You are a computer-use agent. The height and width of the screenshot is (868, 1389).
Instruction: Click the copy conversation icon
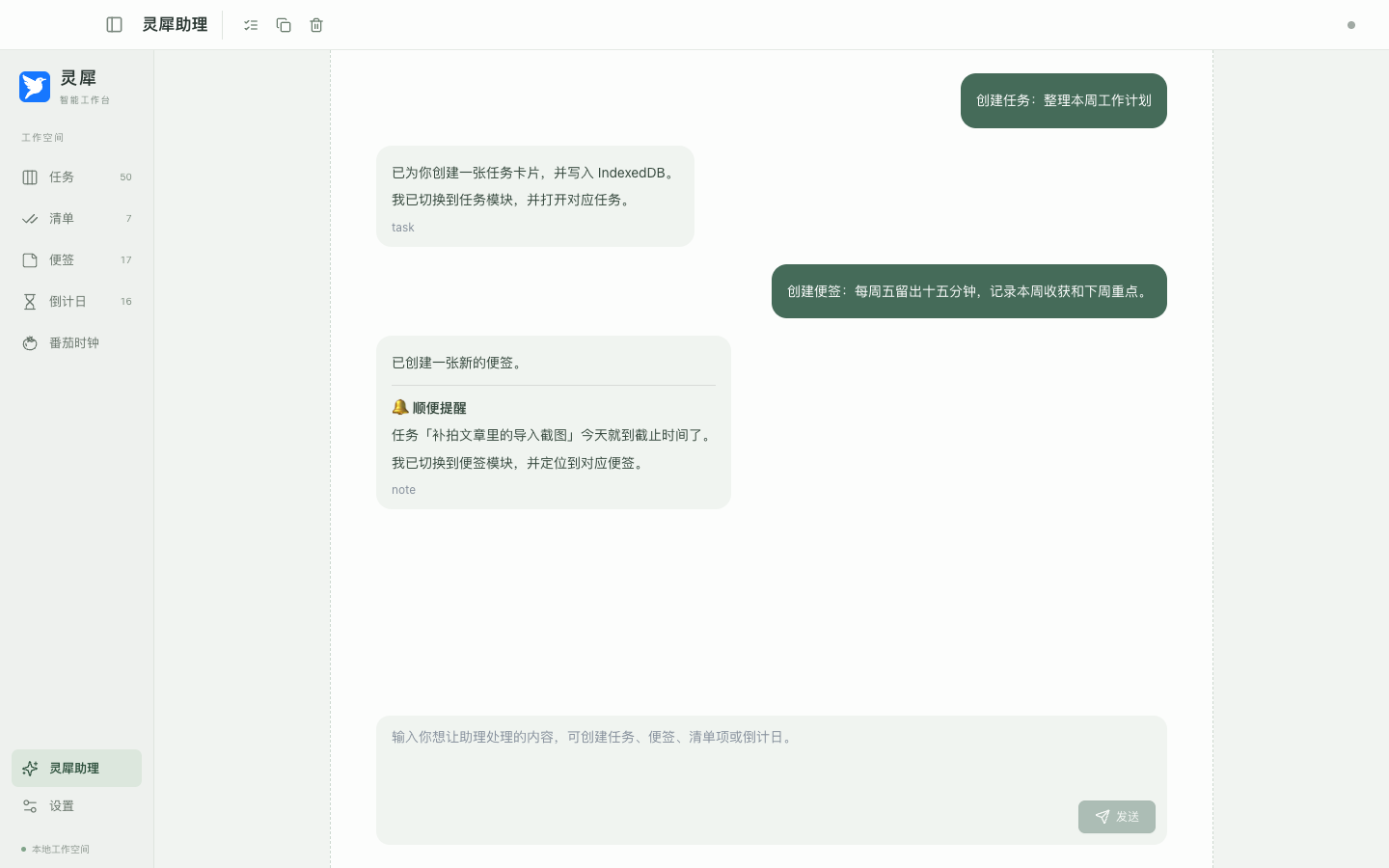284,25
